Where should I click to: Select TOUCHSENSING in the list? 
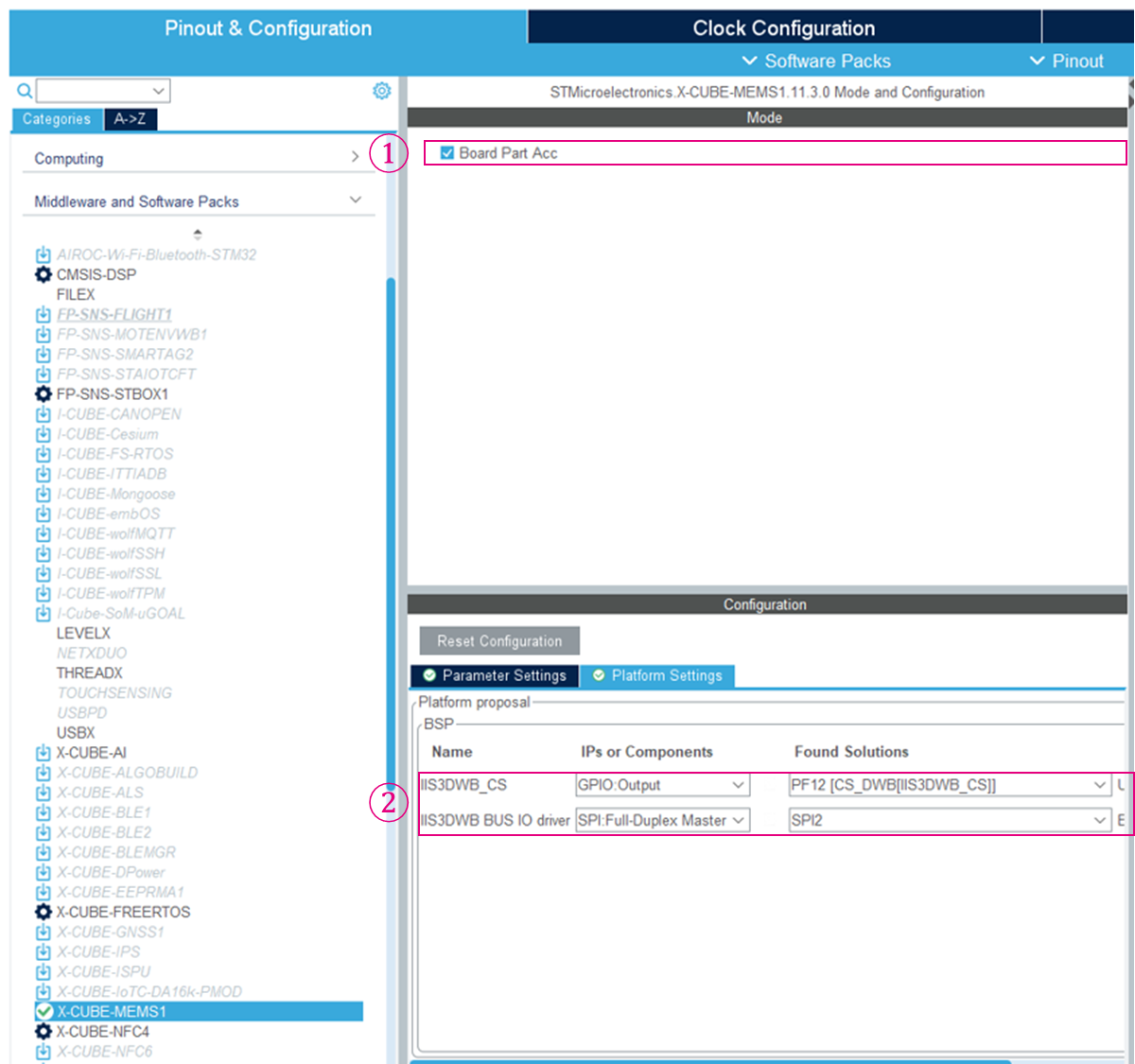(x=114, y=692)
